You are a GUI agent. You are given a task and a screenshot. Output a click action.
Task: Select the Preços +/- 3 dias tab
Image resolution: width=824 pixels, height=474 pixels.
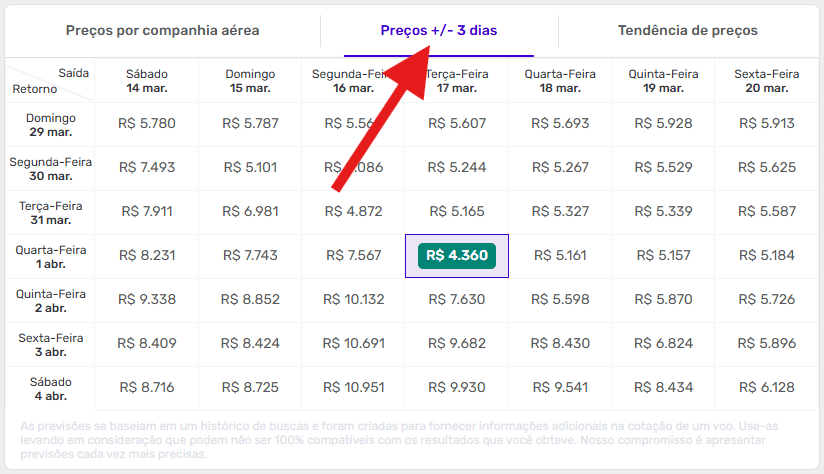[439, 31]
